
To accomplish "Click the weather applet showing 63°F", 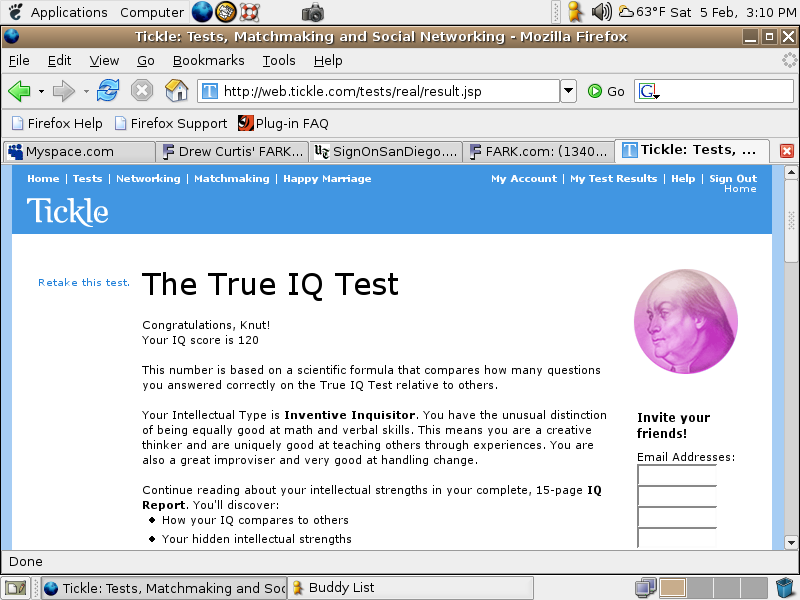I will [642, 12].
